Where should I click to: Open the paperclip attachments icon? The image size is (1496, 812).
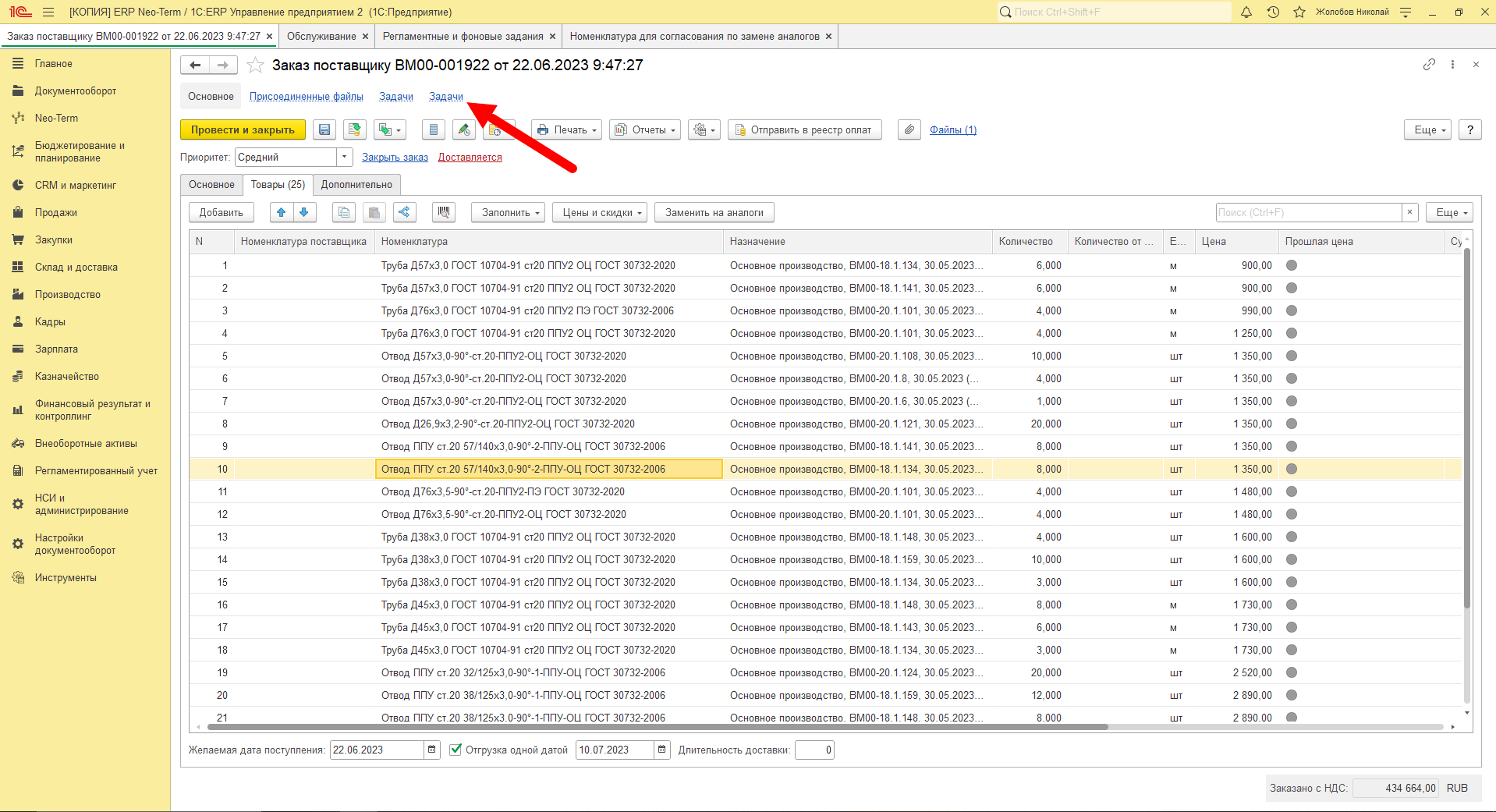tap(909, 130)
